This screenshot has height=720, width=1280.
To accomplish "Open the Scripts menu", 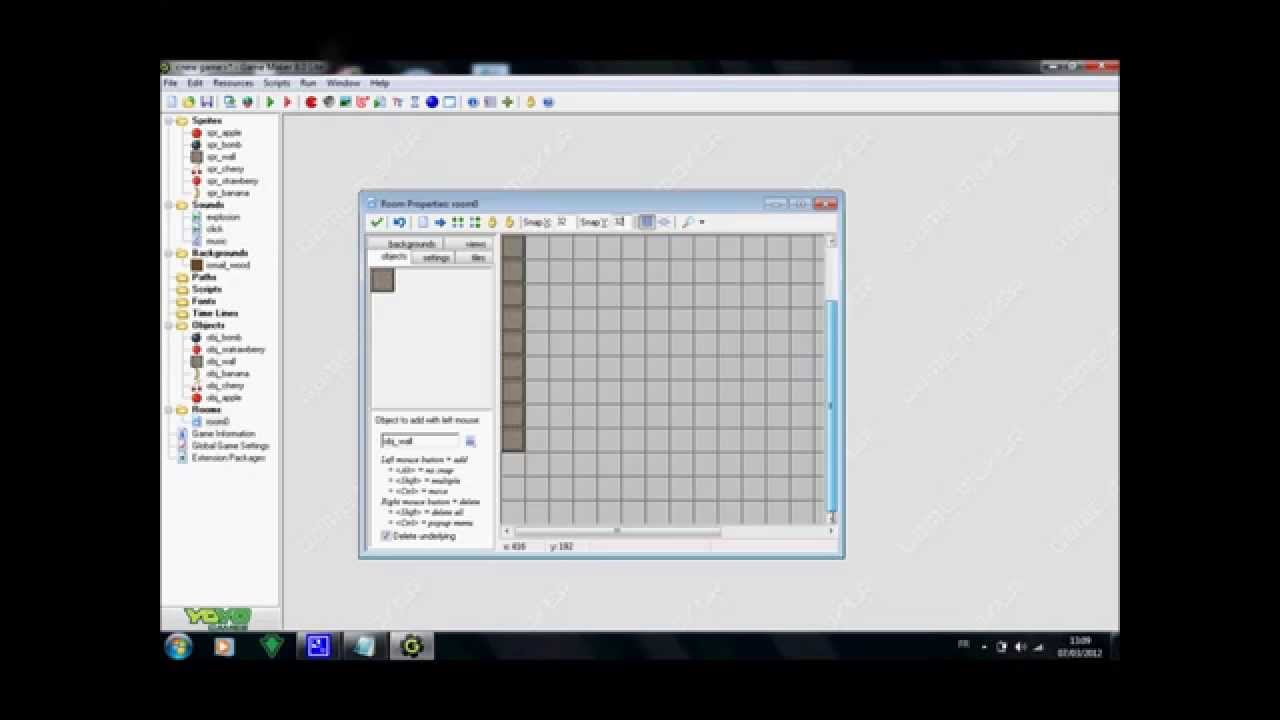I will tap(276, 83).
